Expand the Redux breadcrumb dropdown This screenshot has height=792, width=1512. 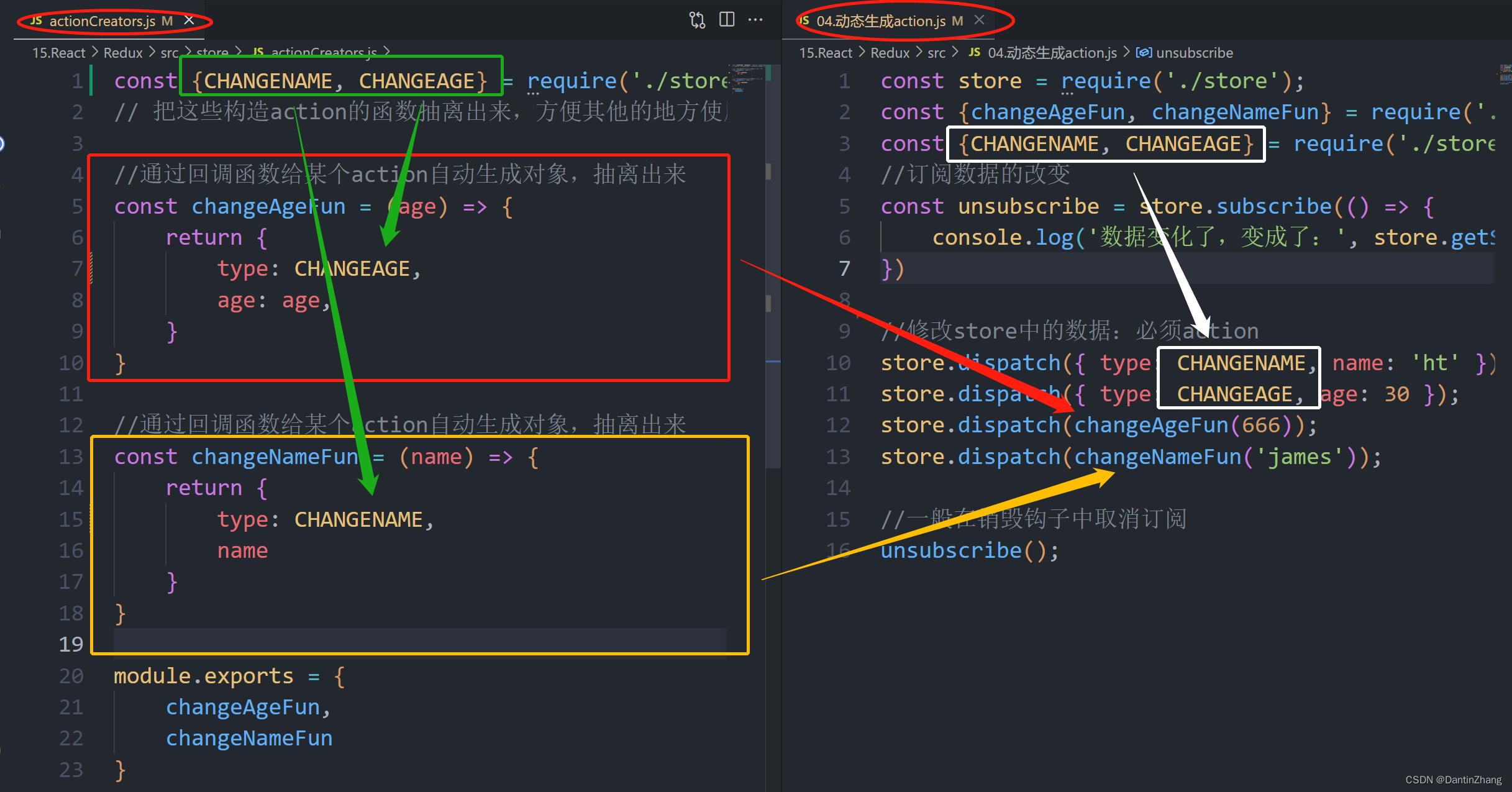click(122, 52)
